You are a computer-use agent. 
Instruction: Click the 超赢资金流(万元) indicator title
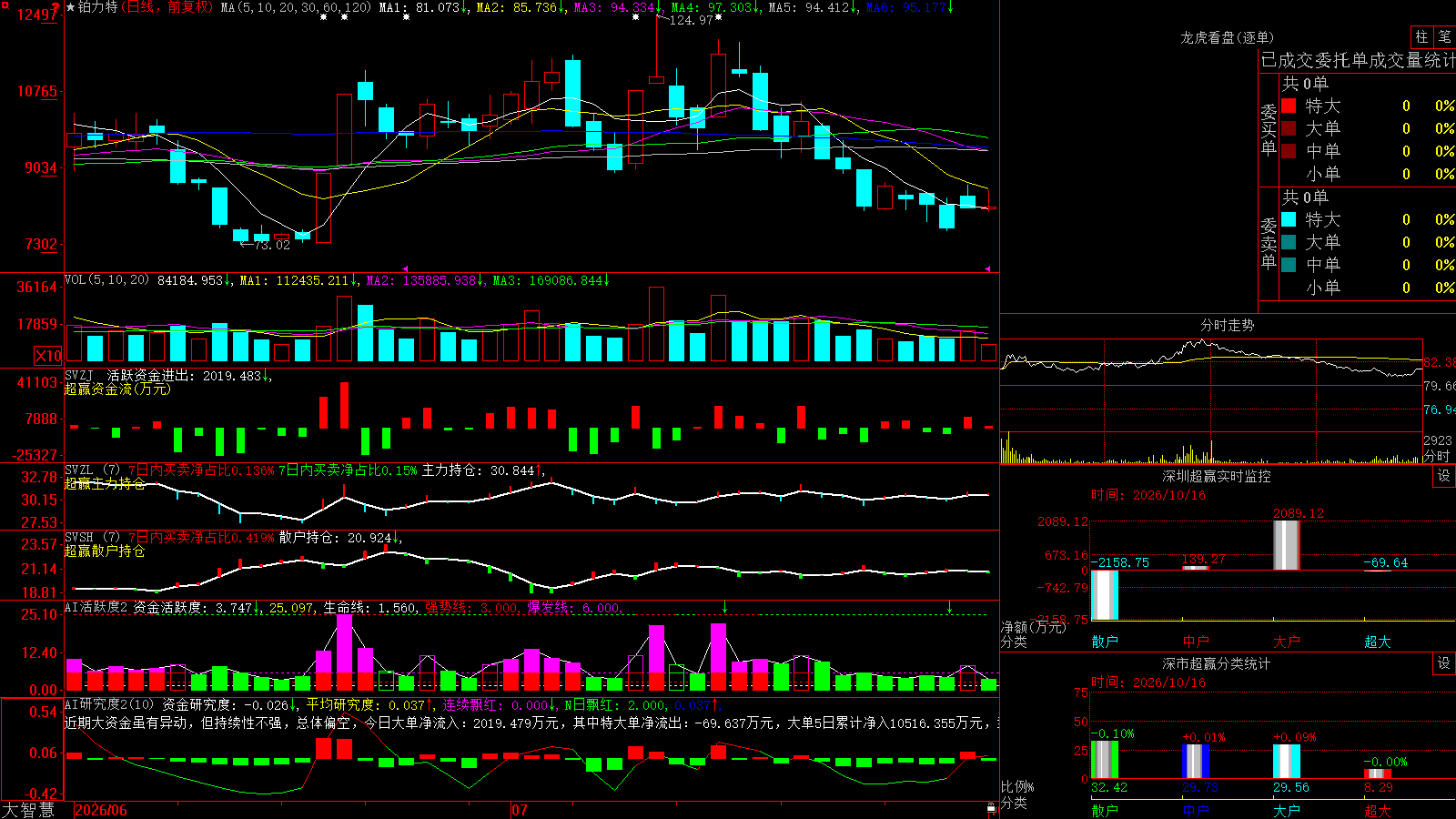click(117, 389)
